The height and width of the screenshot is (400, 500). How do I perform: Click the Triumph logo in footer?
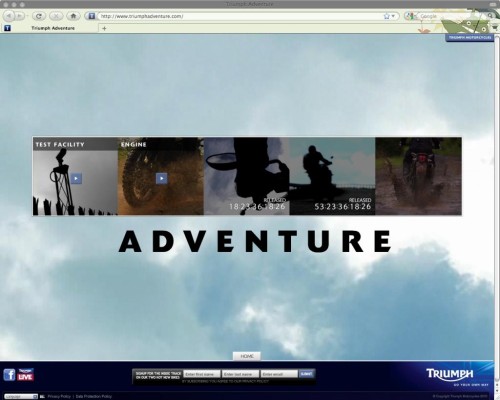click(449, 374)
